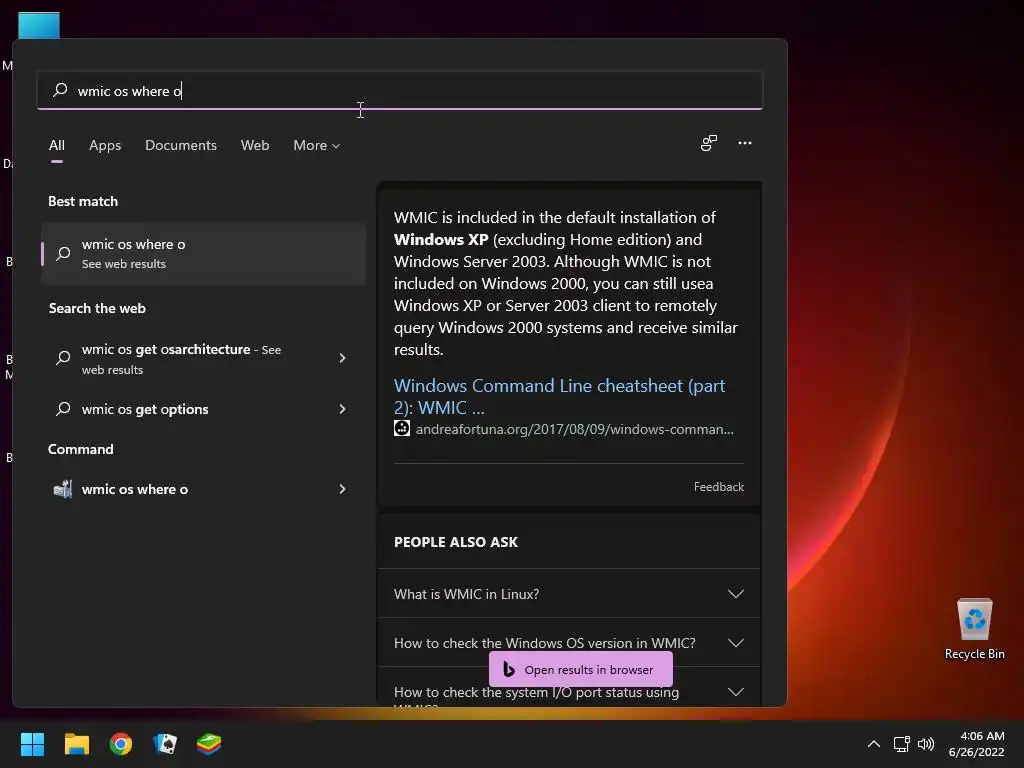The image size is (1024, 768).
Task: Click the andreafortuna.org site URL
Action: pyautogui.click(x=575, y=429)
